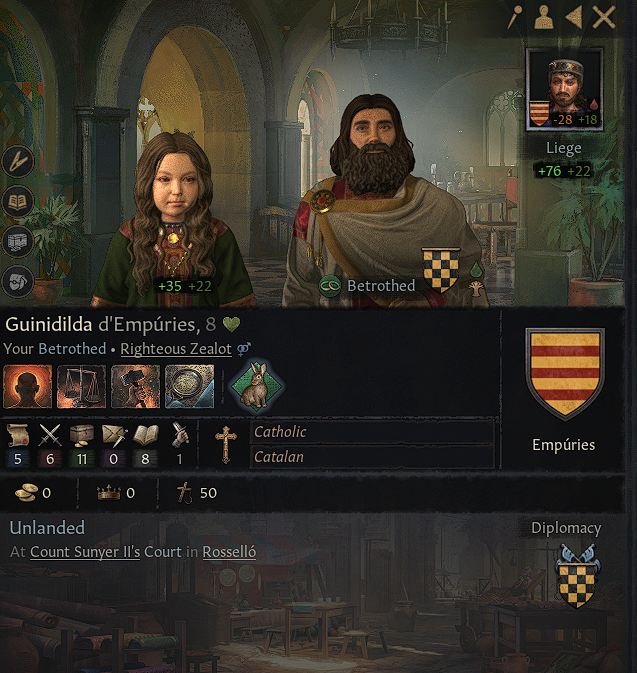The image size is (637, 673).
Task: Follow the Count Sunyer II's link
Action: (x=85, y=552)
